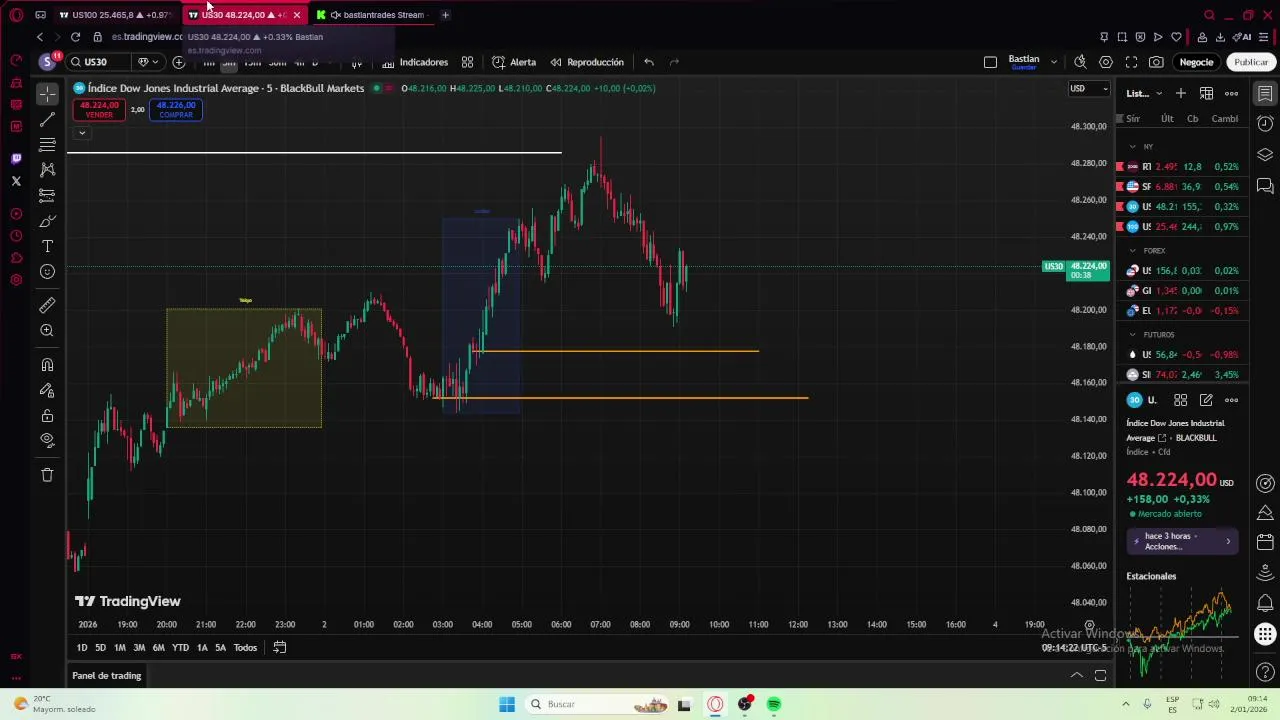Open the Twitch icon in Opera sidebar
Viewport: 1280px width, 720px height.
16,159
